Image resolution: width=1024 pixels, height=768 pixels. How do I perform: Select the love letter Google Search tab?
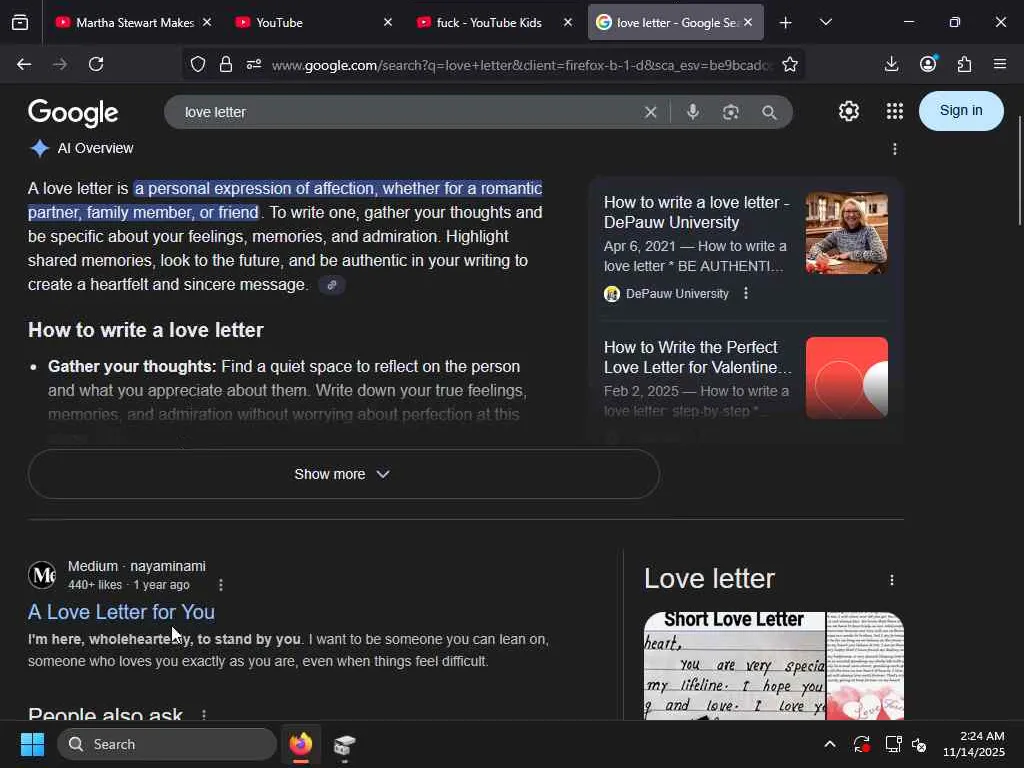pyautogui.click(x=676, y=23)
